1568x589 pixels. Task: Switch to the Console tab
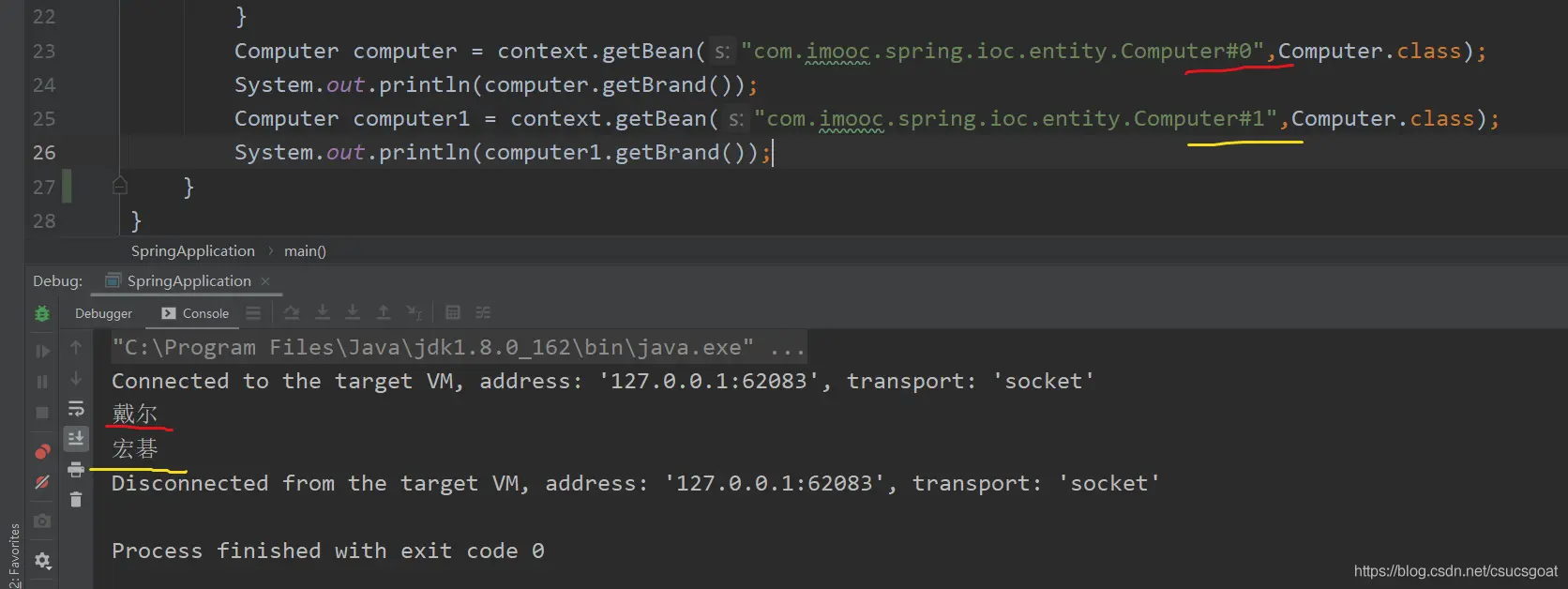tap(195, 313)
